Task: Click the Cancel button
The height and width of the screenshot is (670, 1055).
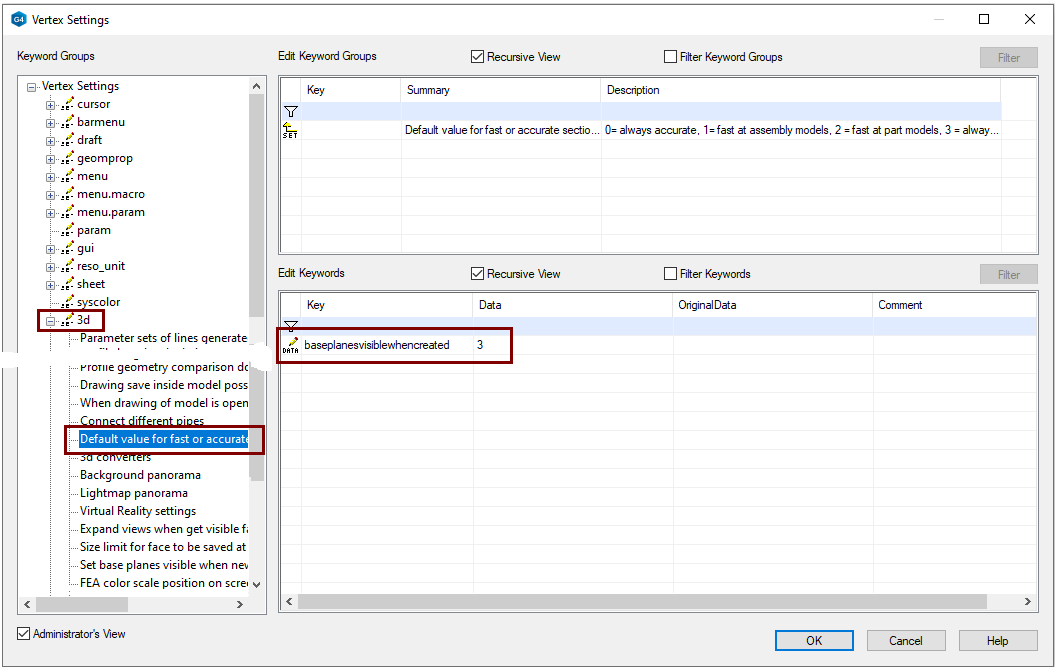Action: coord(905,641)
